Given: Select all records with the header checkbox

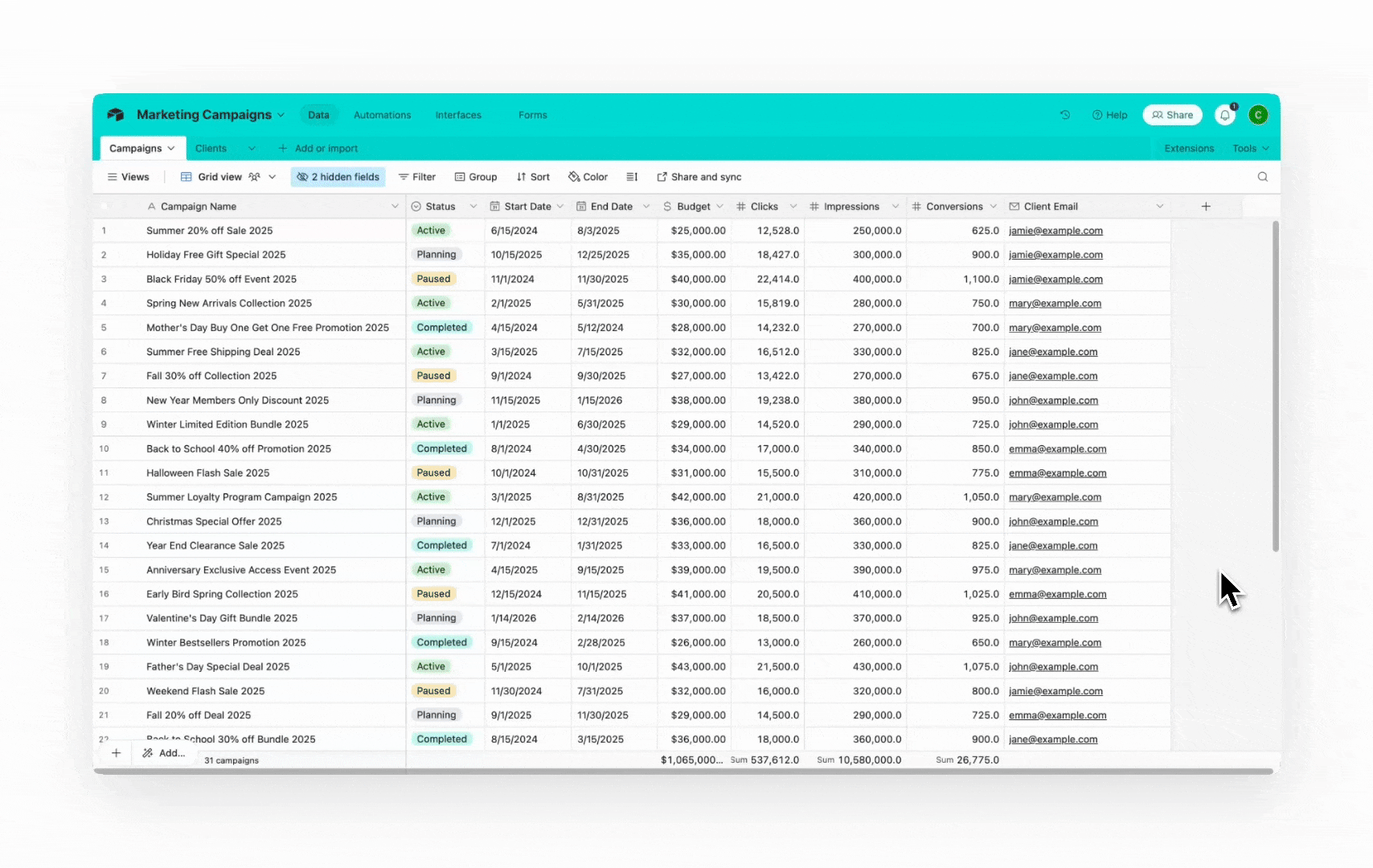Looking at the screenshot, I should [105, 206].
